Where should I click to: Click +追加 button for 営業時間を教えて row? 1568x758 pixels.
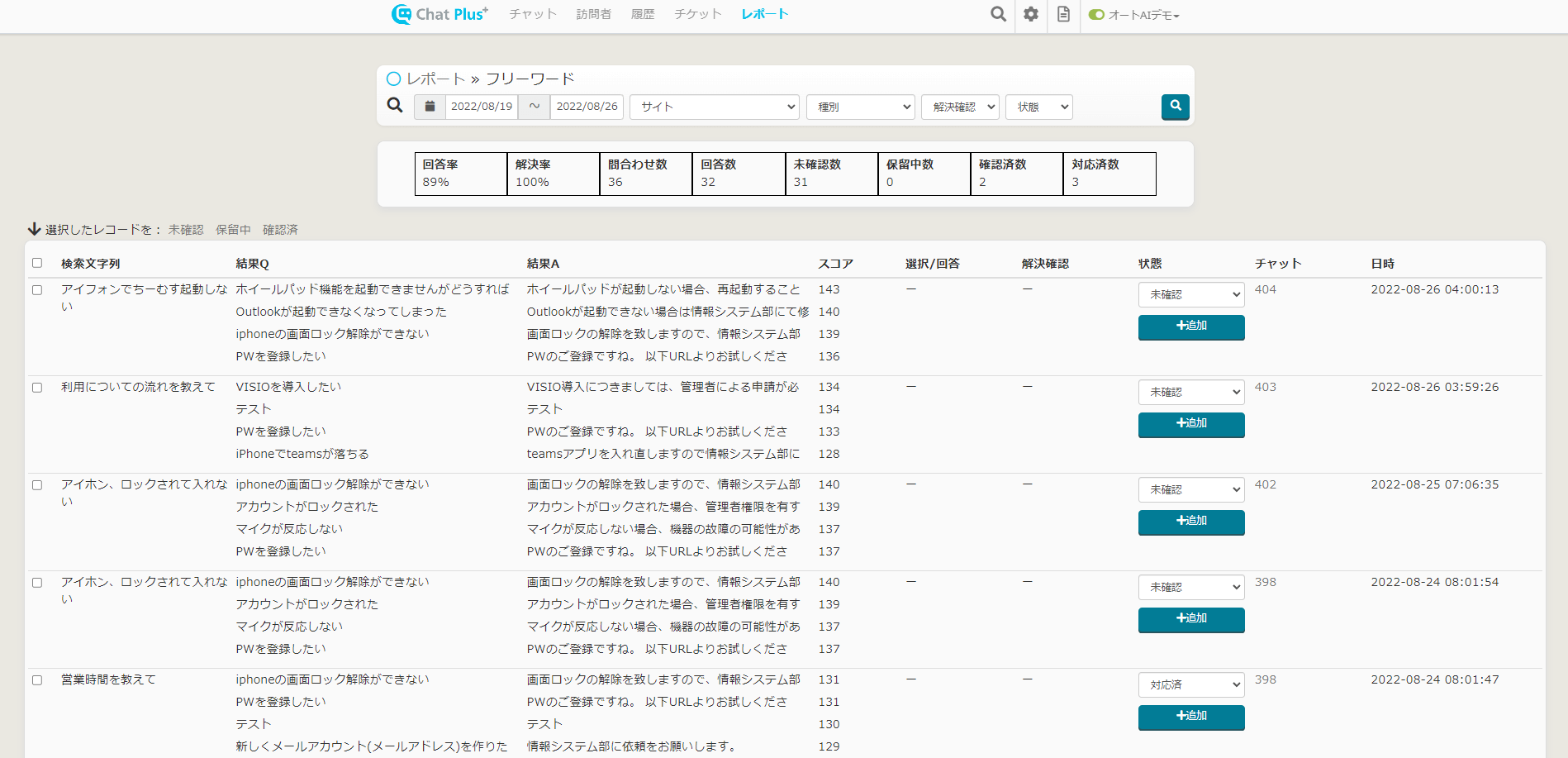tap(1191, 717)
